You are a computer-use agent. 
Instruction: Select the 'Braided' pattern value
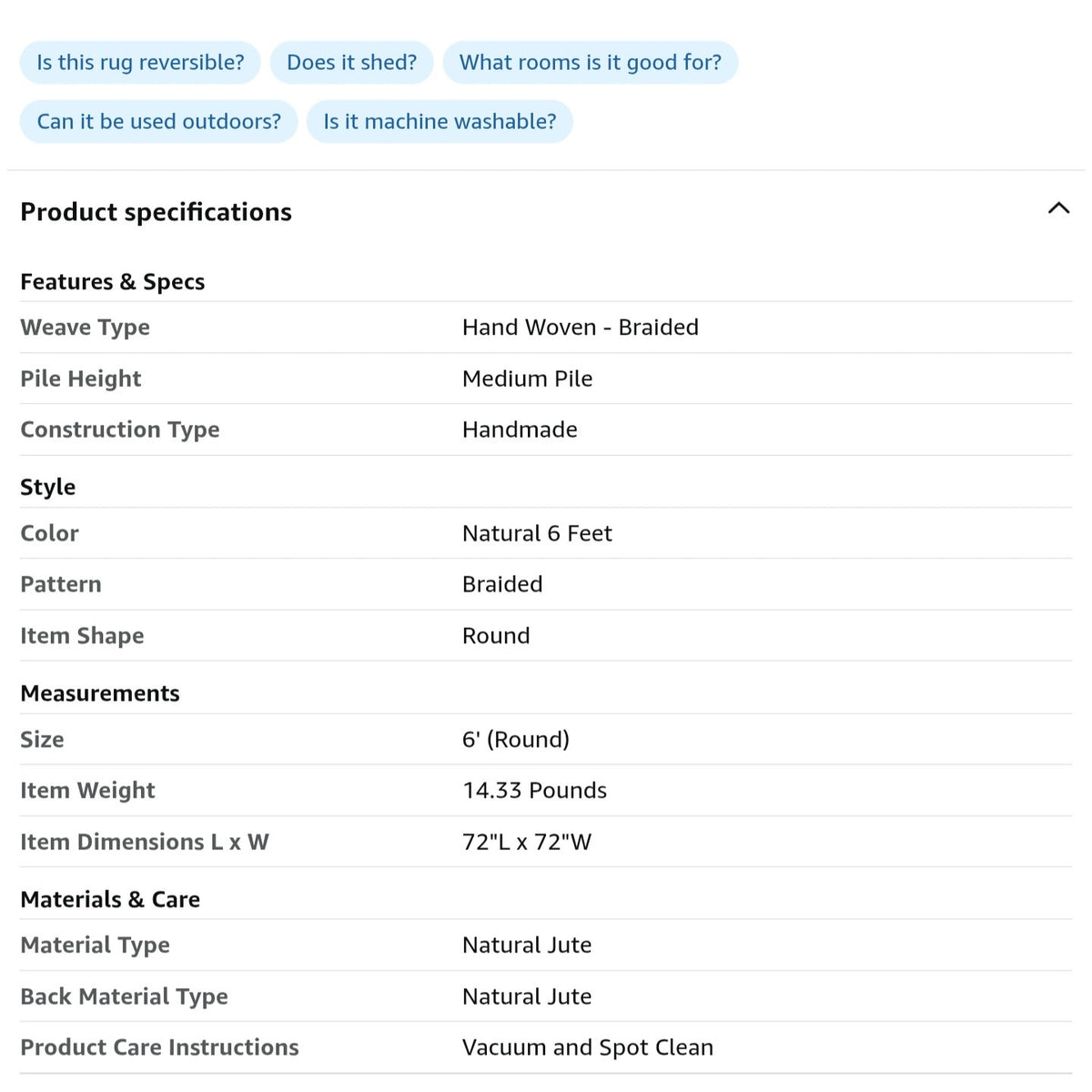(502, 584)
